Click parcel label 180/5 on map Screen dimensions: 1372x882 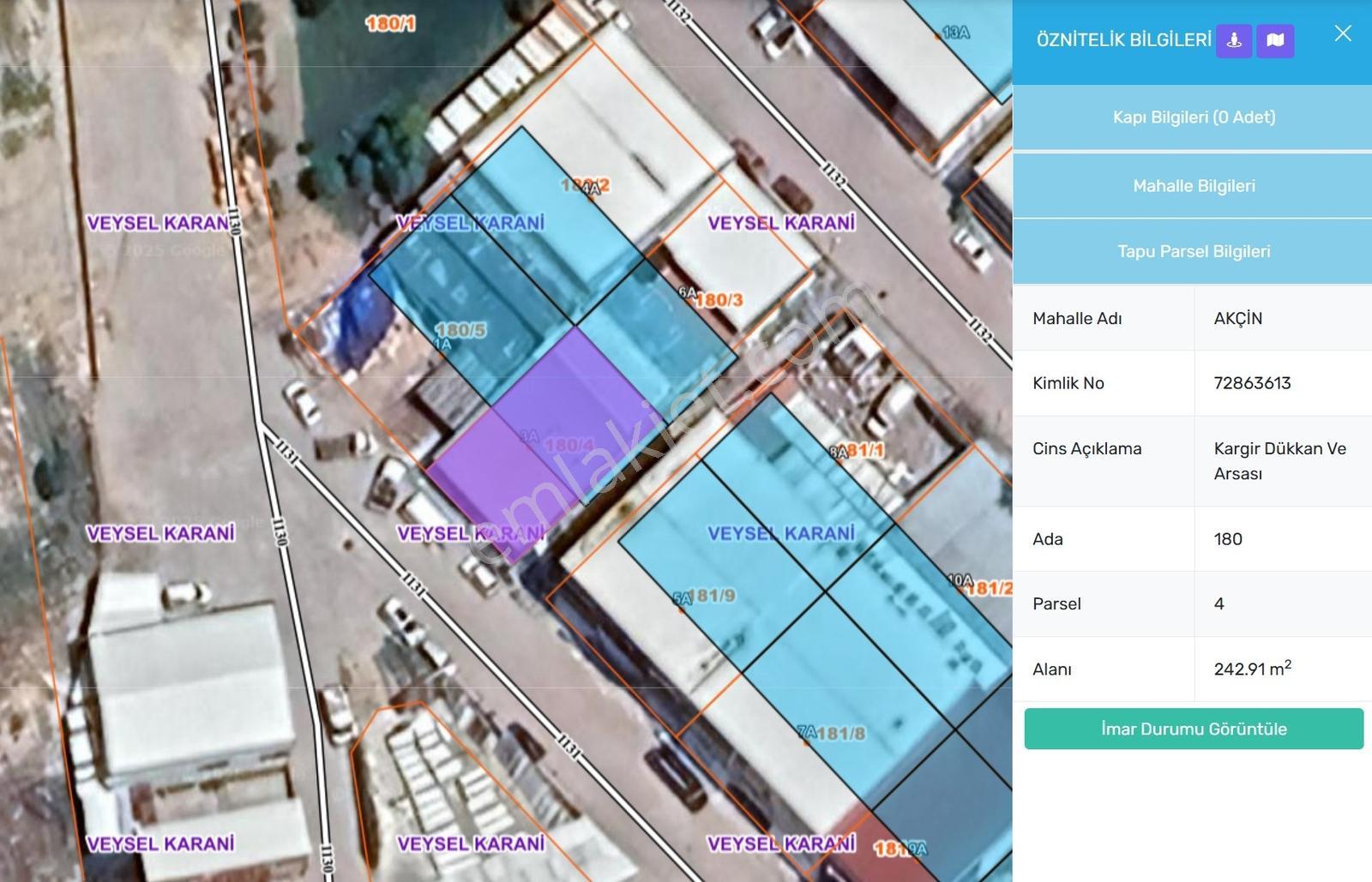pos(460,330)
